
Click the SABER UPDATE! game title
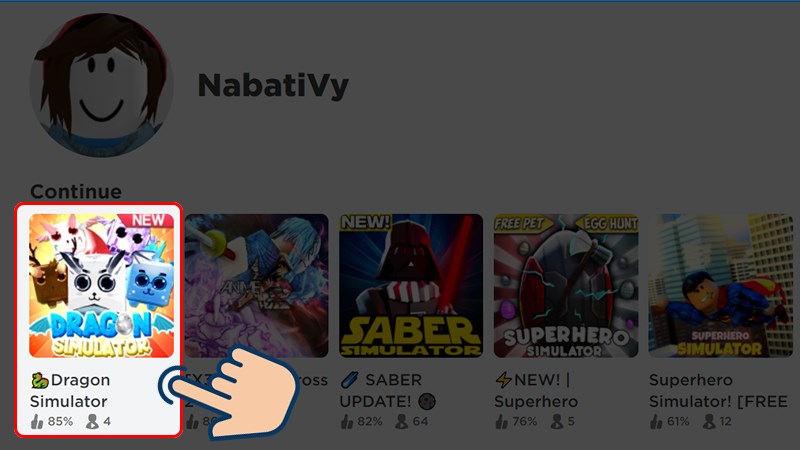[x=388, y=390]
